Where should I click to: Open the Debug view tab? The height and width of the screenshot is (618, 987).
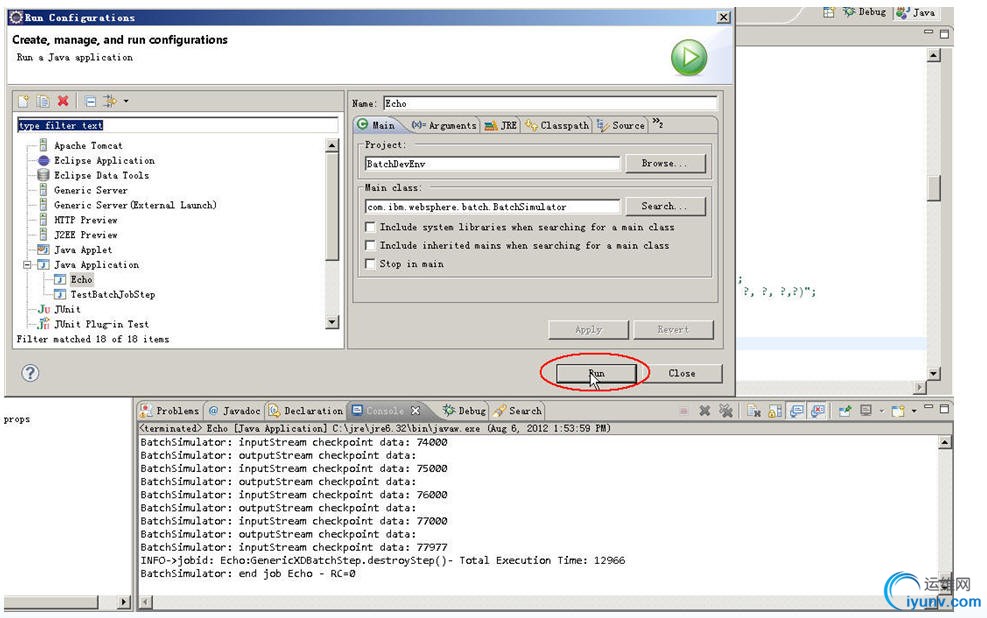point(465,411)
